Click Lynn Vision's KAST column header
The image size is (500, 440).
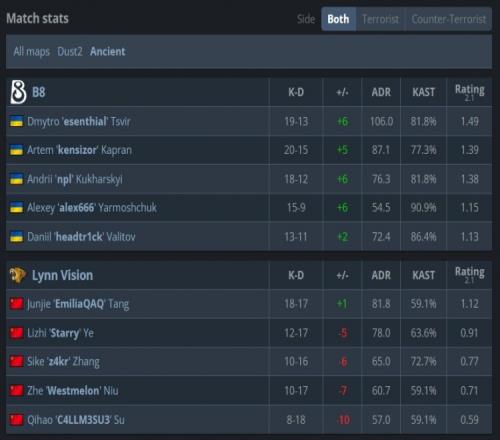423,275
